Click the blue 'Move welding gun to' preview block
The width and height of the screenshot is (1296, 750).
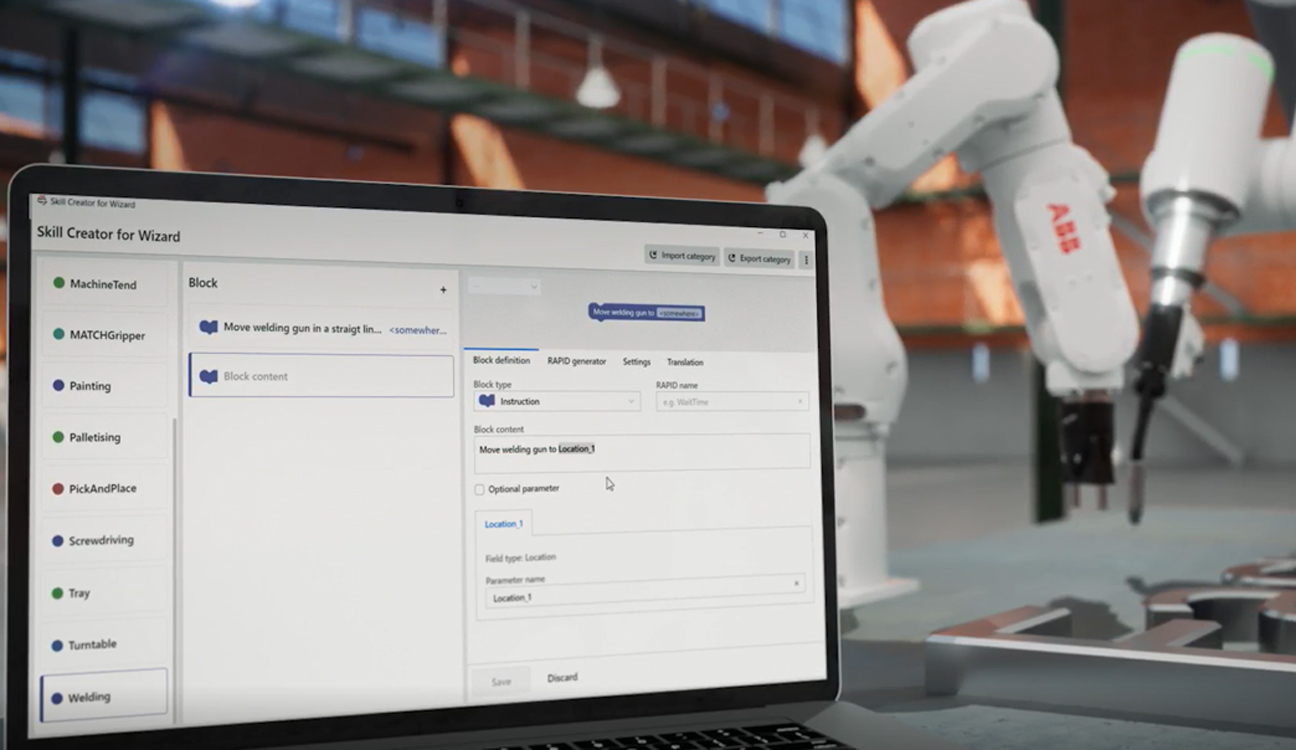click(x=646, y=313)
